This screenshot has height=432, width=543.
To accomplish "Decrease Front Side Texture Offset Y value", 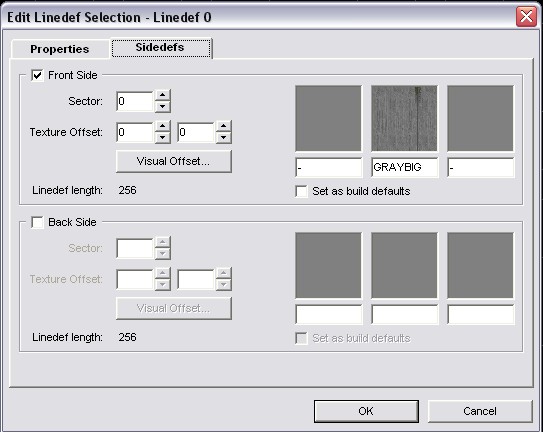I will pos(223,138).
